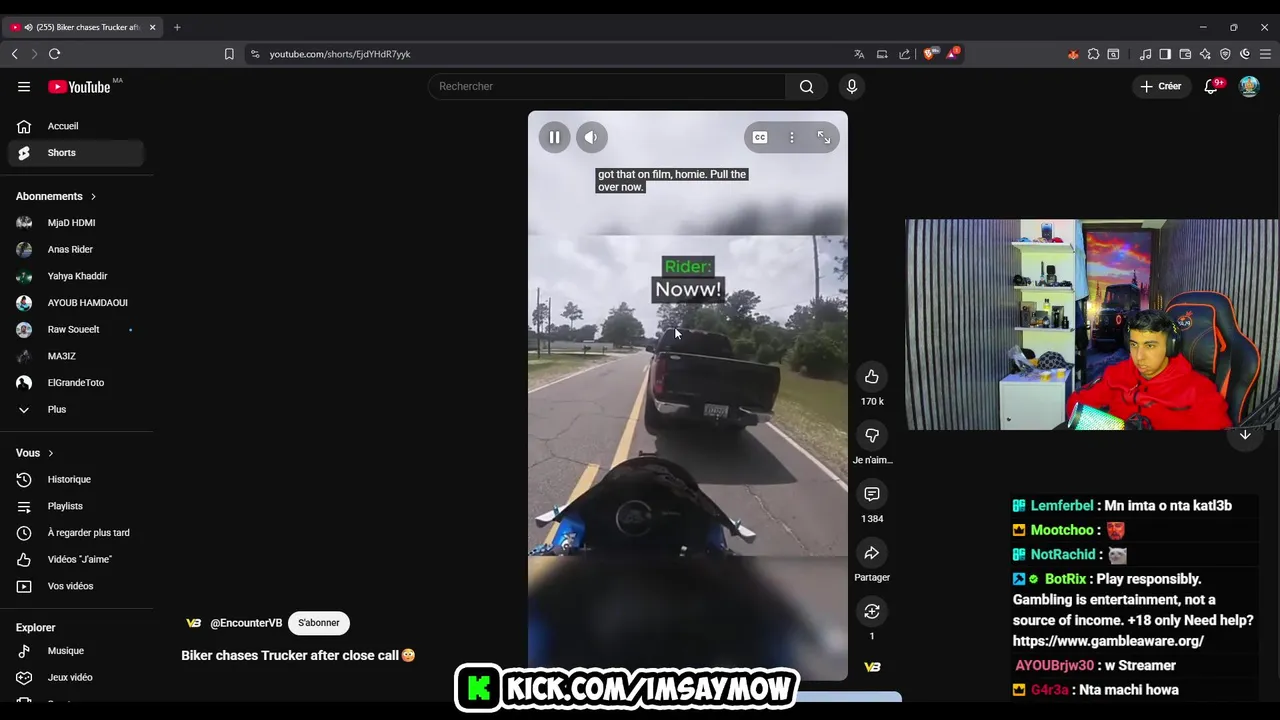The image size is (1280, 720).
Task: Expand more subscriptions with Plus
Action: (x=76, y=409)
